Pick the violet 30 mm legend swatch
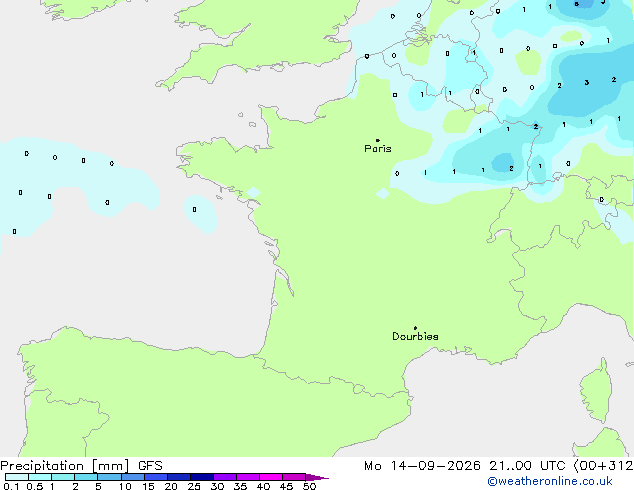The image size is (634, 490). pyautogui.click(x=225, y=477)
